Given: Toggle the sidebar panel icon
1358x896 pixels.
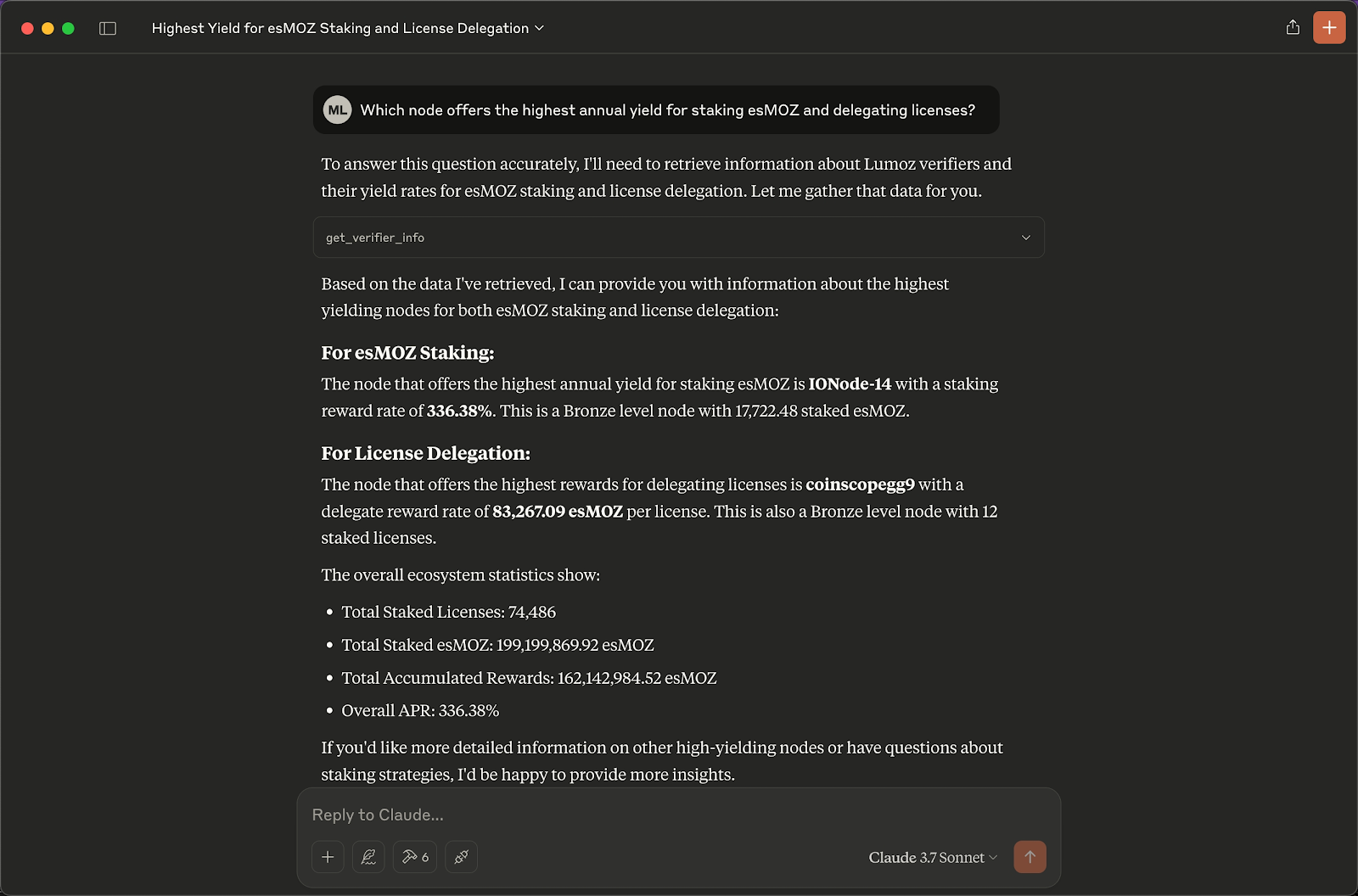Looking at the screenshot, I should 108,29.
